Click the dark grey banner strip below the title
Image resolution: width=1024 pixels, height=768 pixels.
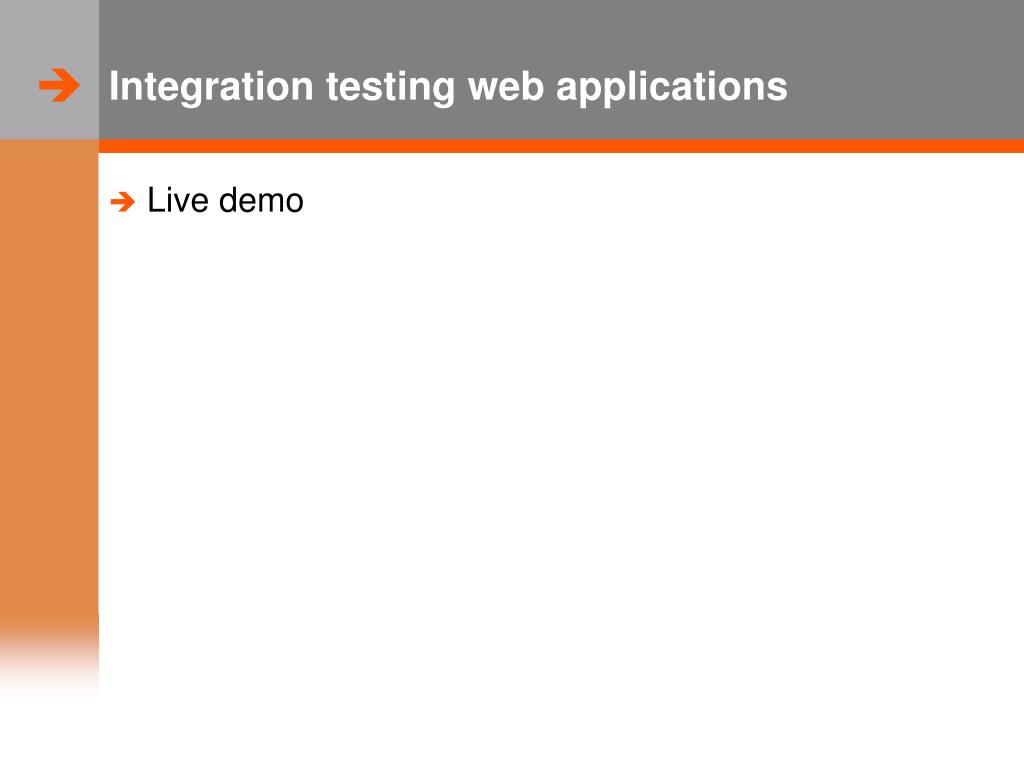click(x=561, y=125)
